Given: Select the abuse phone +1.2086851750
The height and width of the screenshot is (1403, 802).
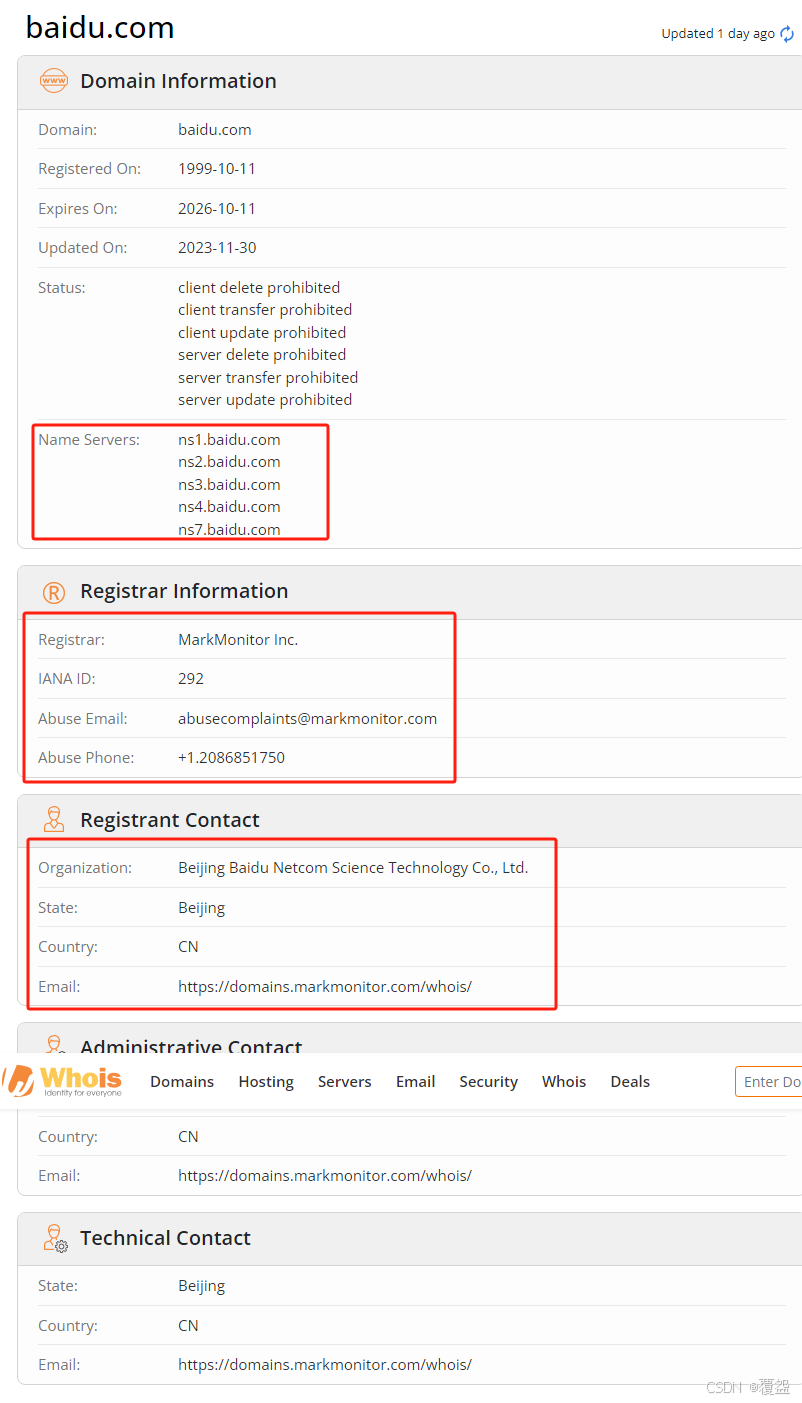Looking at the screenshot, I should click(231, 758).
